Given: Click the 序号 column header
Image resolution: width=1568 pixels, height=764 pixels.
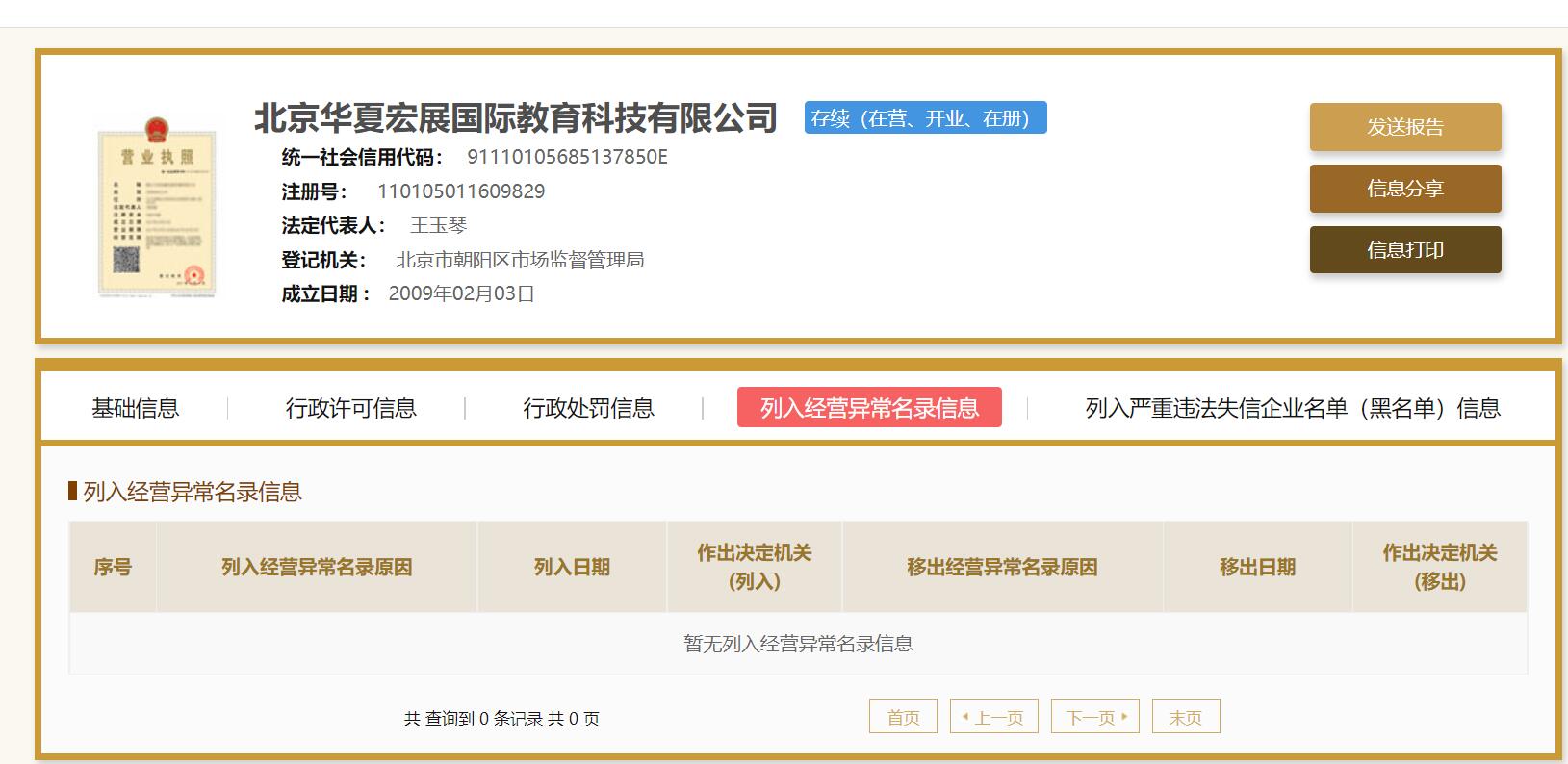Looking at the screenshot, I should tap(113, 567).
